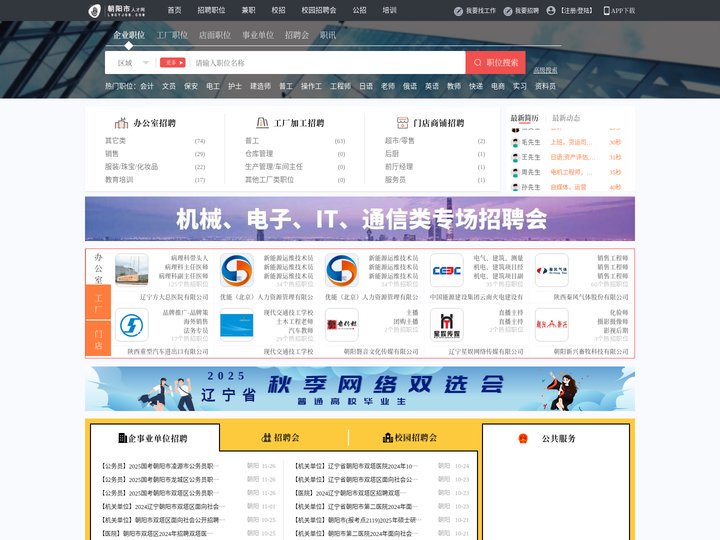Screen dimensions: 720x540
Task: Click the avatar icon beside 毛先生
Action: click(515, 143)
